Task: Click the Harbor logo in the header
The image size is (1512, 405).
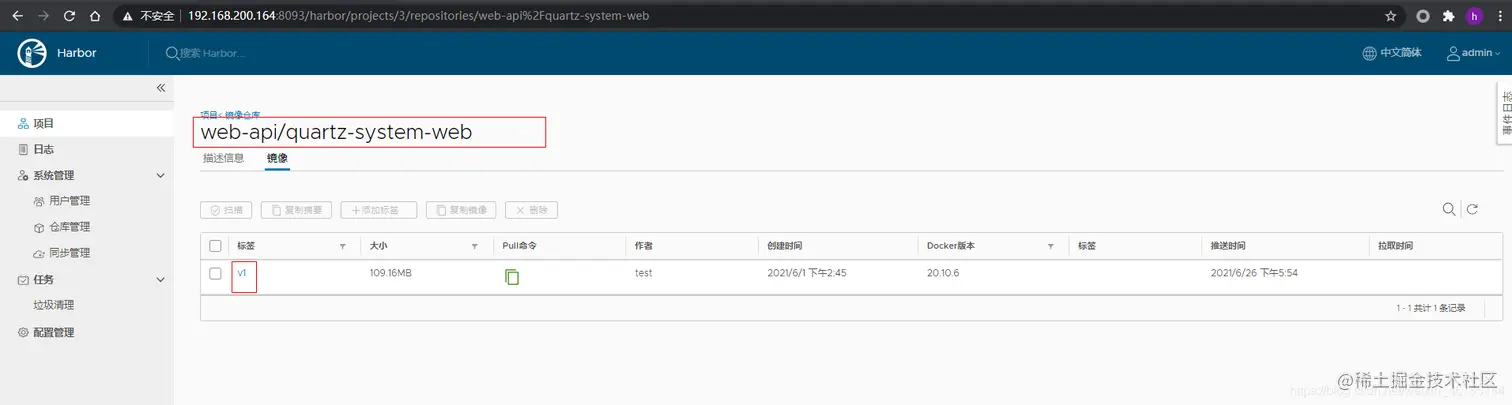Action: click(x=33, y=53)
